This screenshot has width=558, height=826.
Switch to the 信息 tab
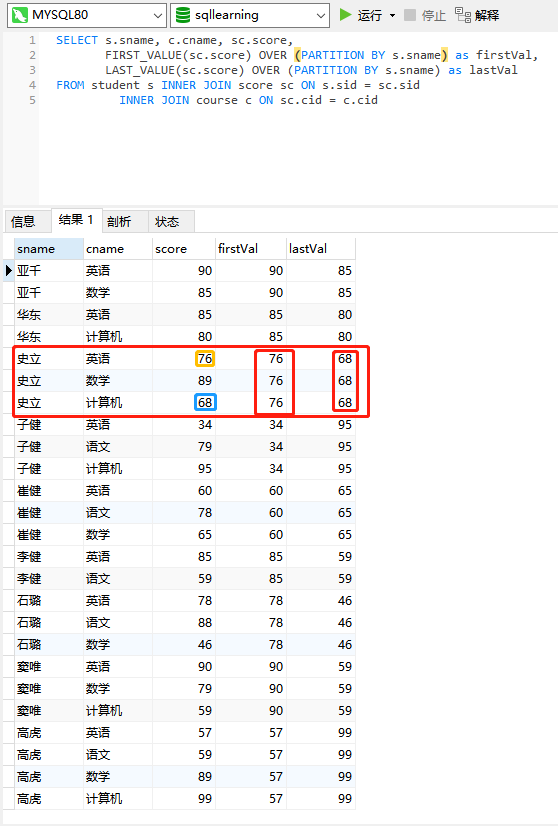(x=28, y=221)
